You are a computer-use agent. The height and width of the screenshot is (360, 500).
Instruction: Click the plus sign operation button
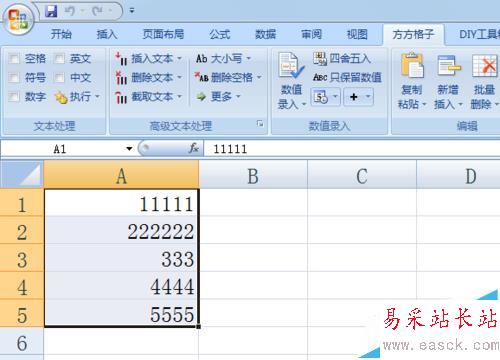[x=354, y=97]
